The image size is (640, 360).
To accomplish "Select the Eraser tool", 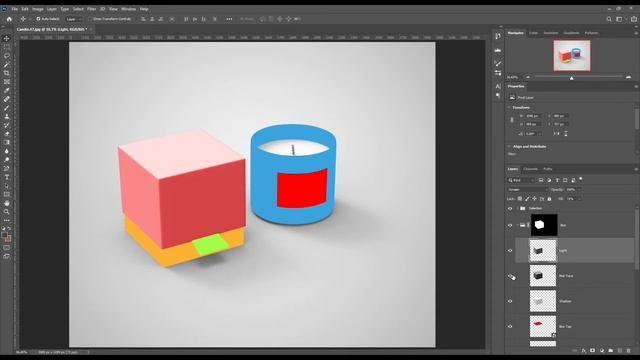I will coord(7,134).
